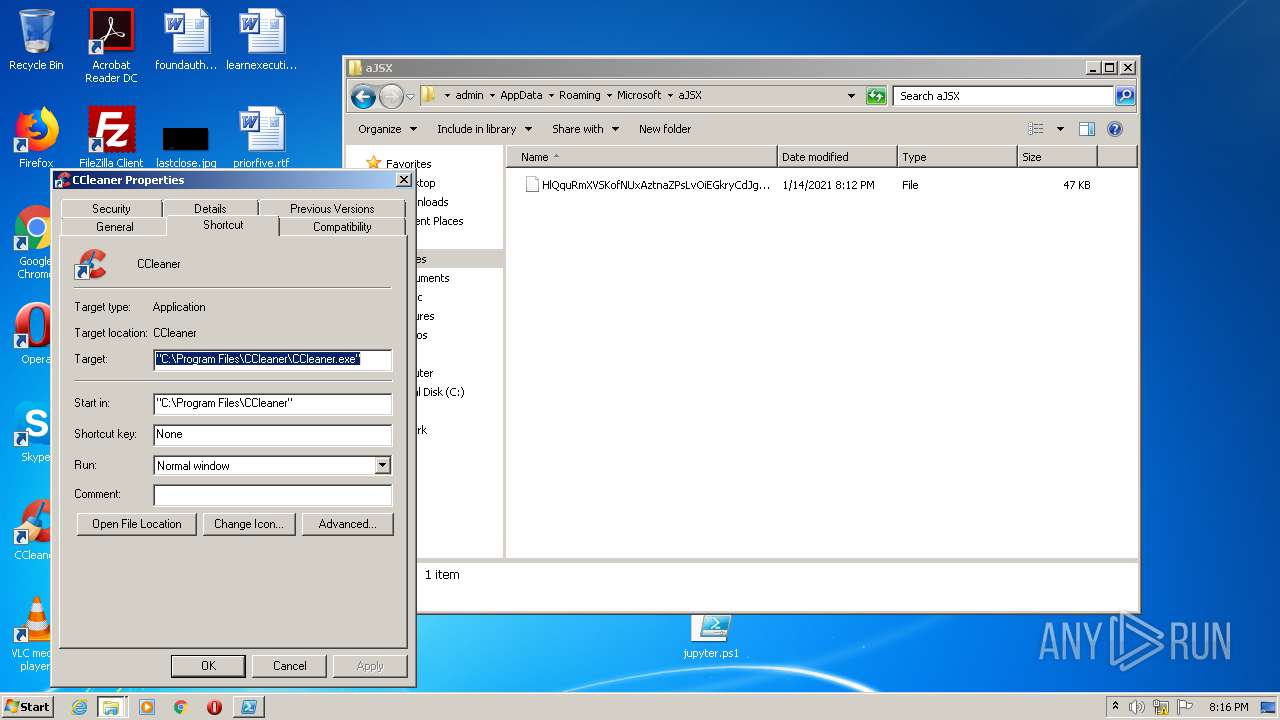Open the Include in library dropdown
The image size is (1280, 720).
point(484,129)
